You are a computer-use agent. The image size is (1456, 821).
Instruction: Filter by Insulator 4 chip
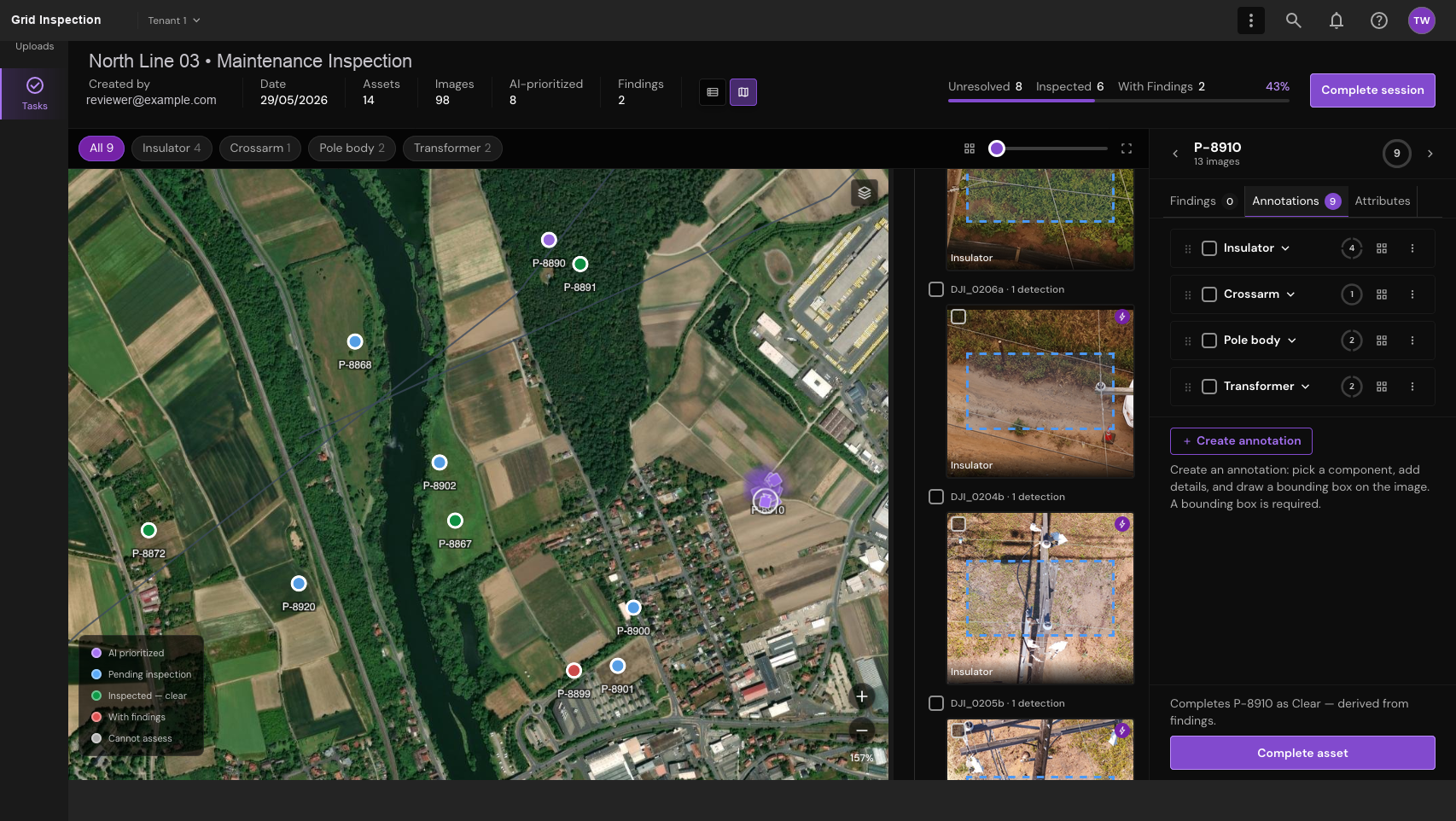[172, 148]
